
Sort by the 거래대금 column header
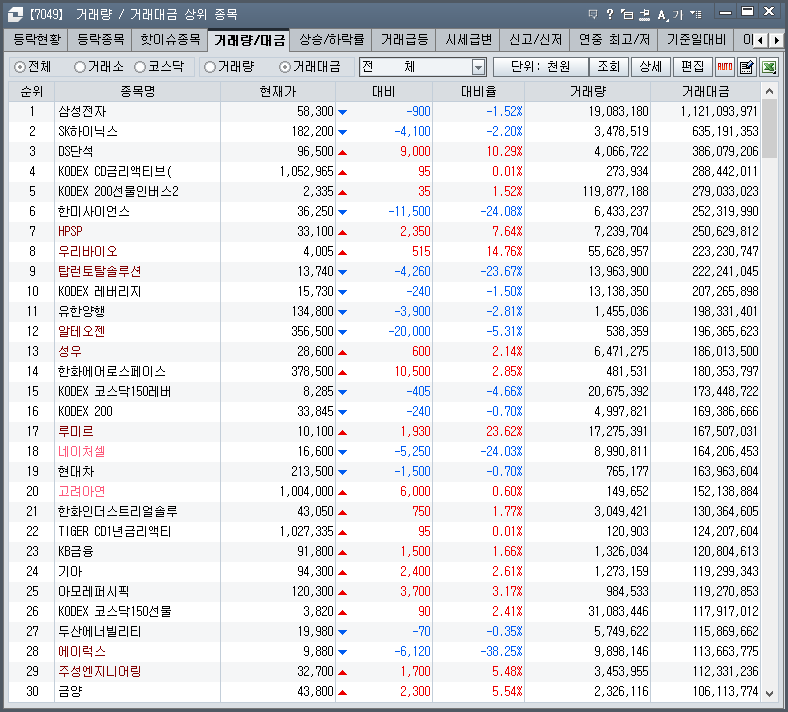click(706, 91)
